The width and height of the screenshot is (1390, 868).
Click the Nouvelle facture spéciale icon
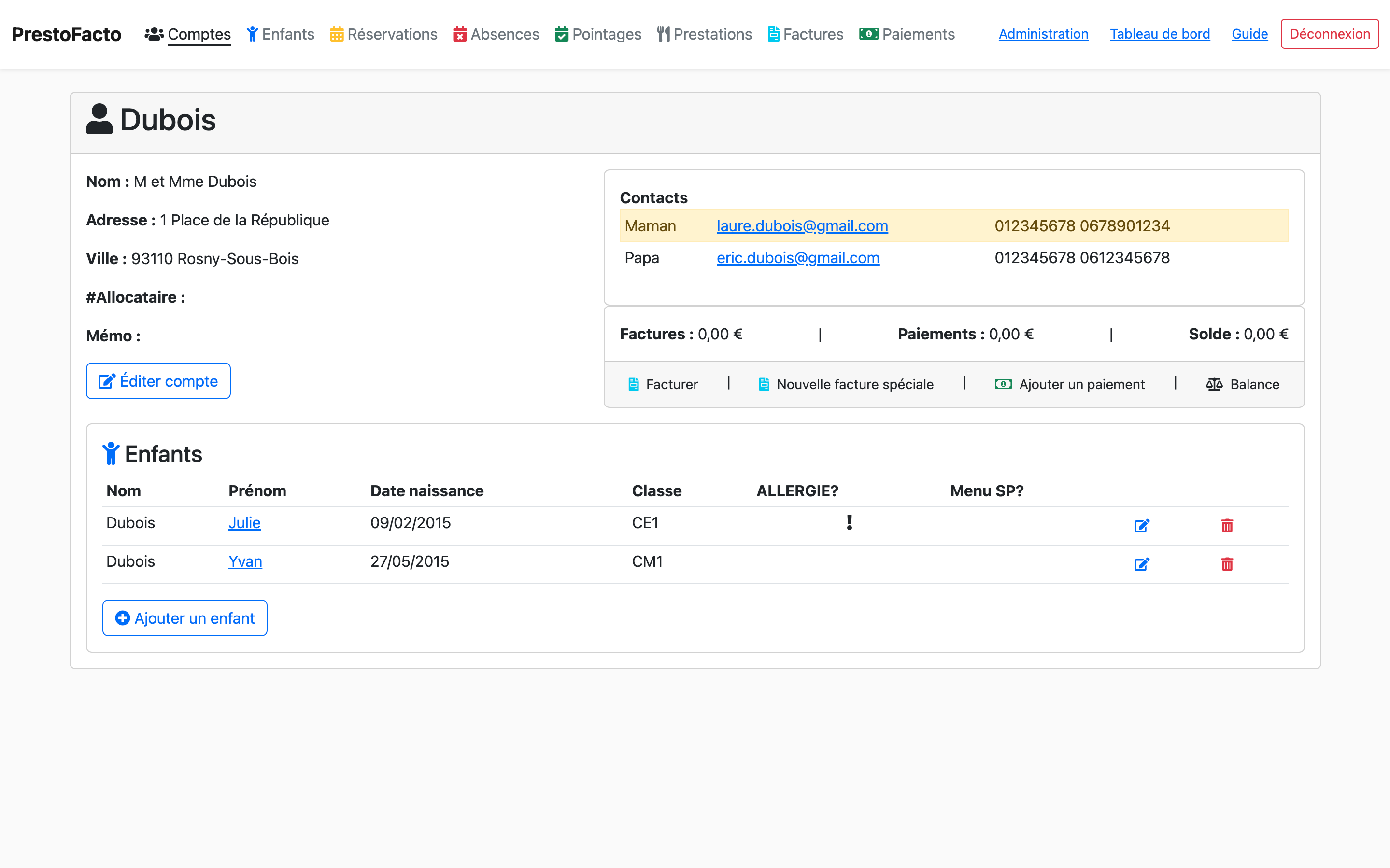(764, 384)
